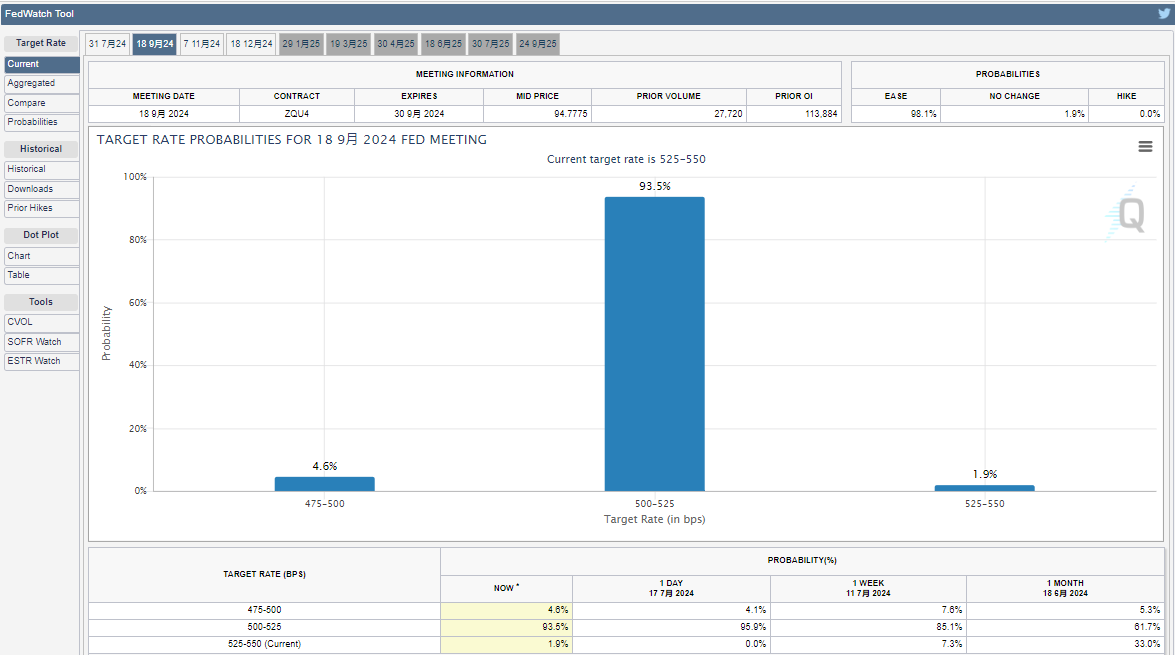Image resolution: width=1175 pixels, height=655 pixels.
Task: Click the 93.5% bar label
Action: click(x=654, y=187)
